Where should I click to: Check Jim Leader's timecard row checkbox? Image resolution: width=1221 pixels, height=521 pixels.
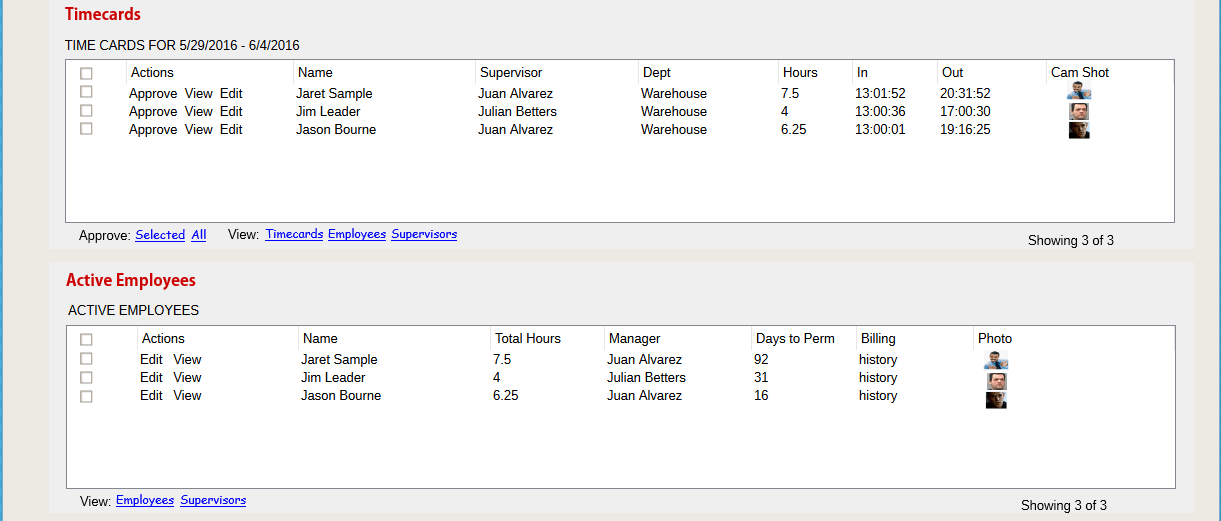[x=86, y=110]
